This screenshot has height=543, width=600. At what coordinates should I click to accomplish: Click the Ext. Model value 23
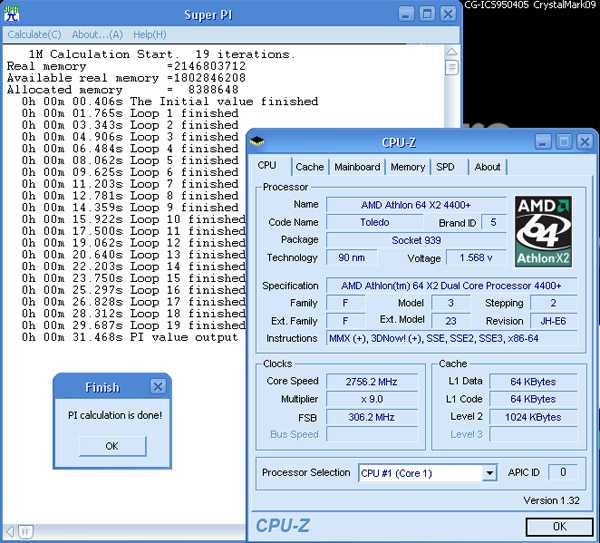tap(451, 321)
